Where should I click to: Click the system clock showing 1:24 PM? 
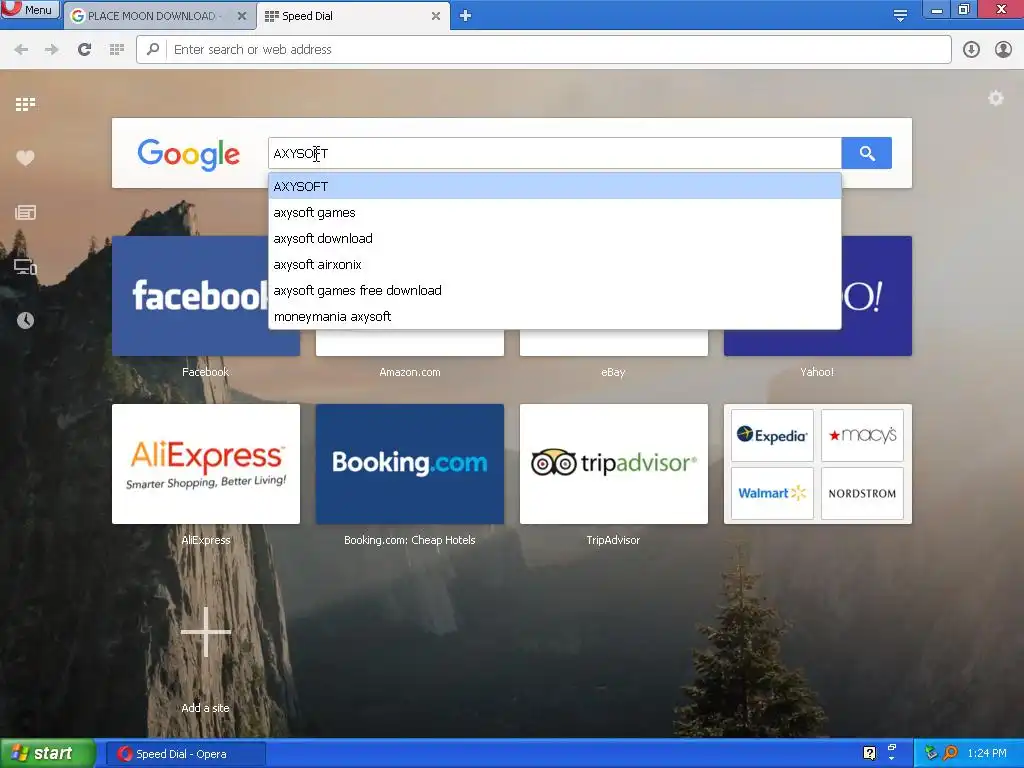click(x=987, y=754)
